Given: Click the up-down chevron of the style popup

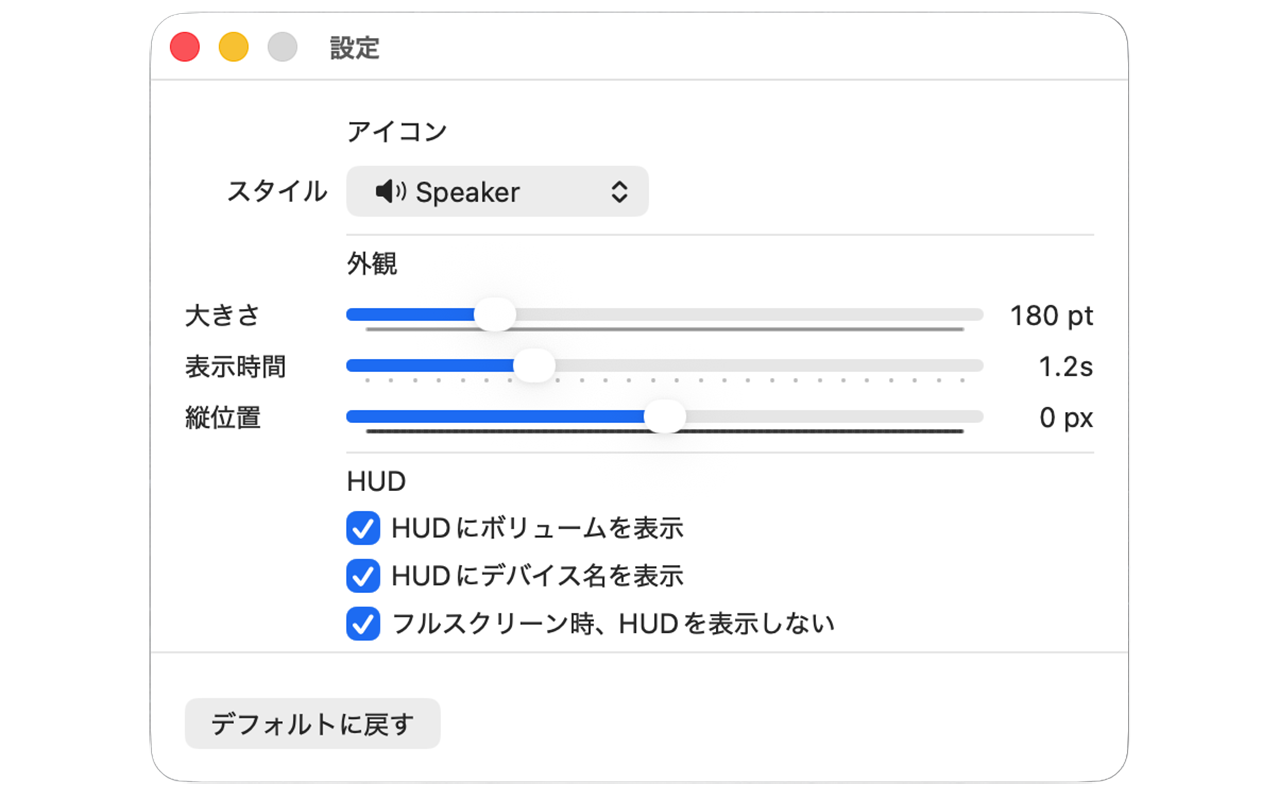Looking at the screenshot, I should (x=619, y=192).
